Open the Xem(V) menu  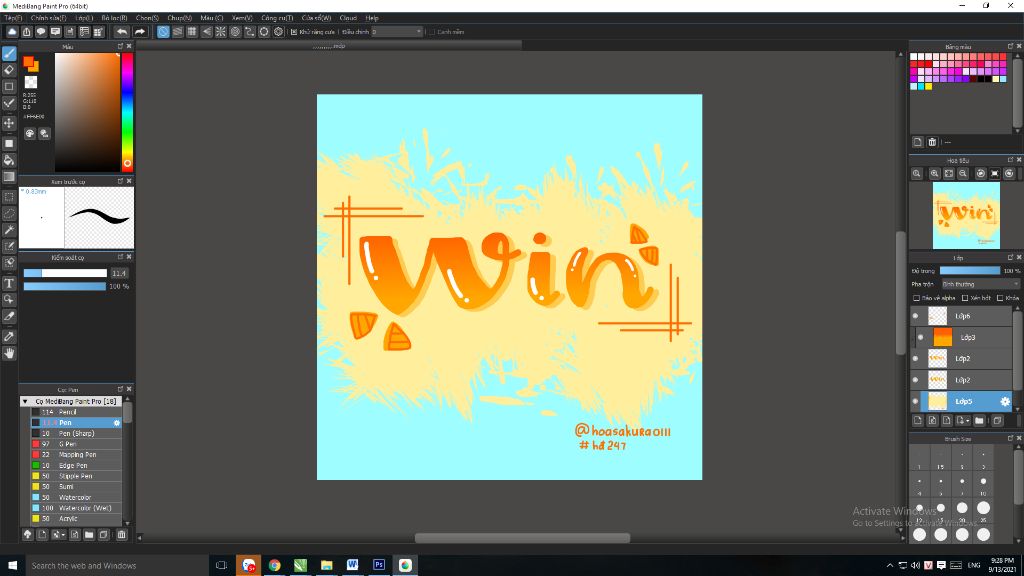click(242, 18)
